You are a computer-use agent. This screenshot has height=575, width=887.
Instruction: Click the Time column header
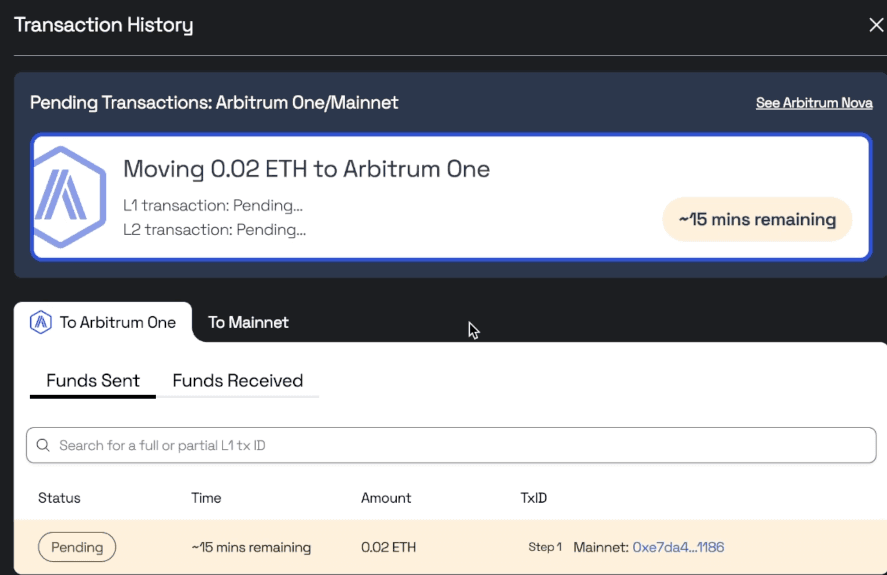point(206,498)
